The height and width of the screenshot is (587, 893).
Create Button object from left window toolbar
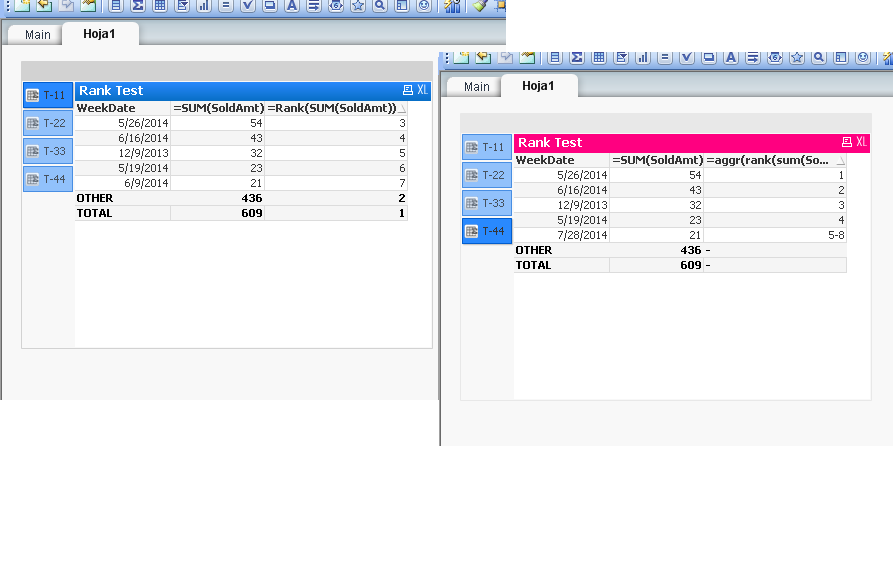[x=270, y=6]
